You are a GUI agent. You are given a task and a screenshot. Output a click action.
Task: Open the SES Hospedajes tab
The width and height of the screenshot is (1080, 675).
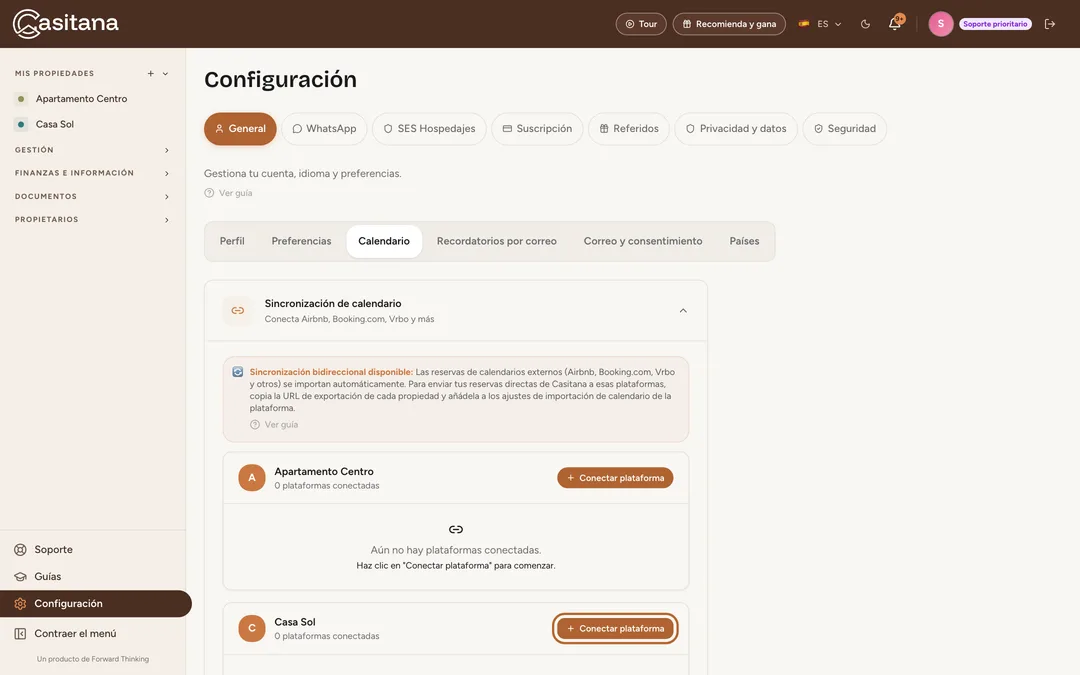pos(429,129)
